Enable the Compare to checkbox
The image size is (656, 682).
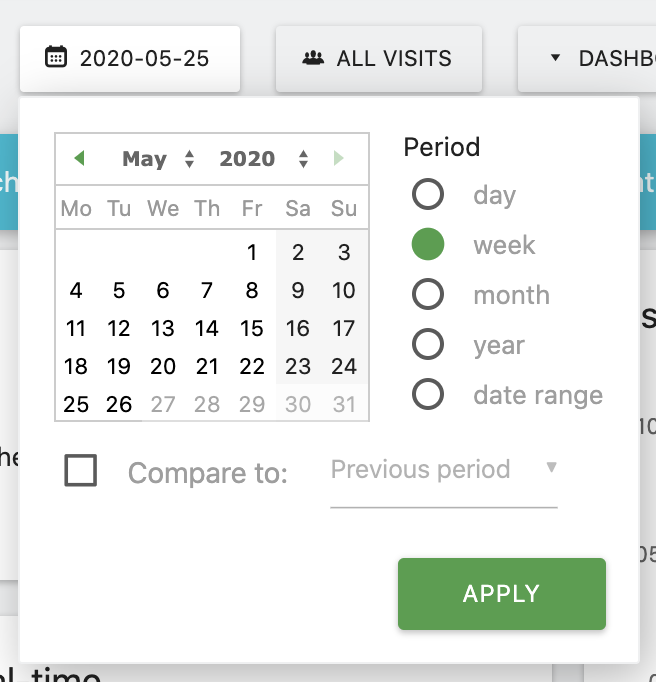(x=81, y=470)
